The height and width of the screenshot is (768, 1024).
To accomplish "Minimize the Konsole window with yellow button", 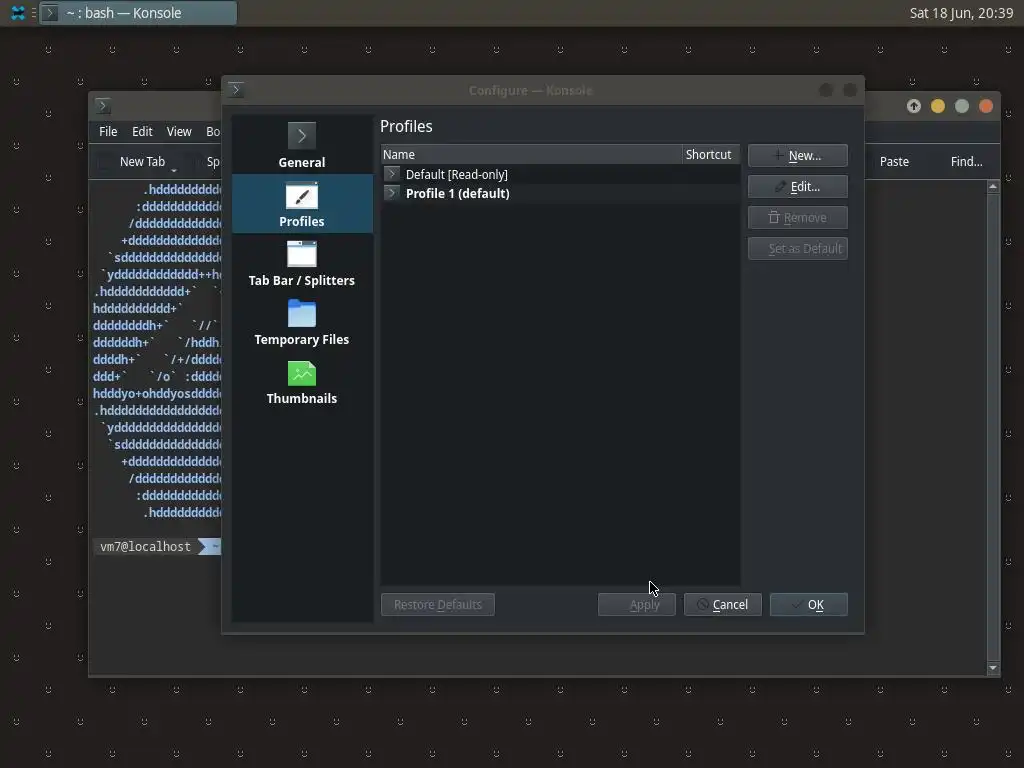I will coord(938,106).
